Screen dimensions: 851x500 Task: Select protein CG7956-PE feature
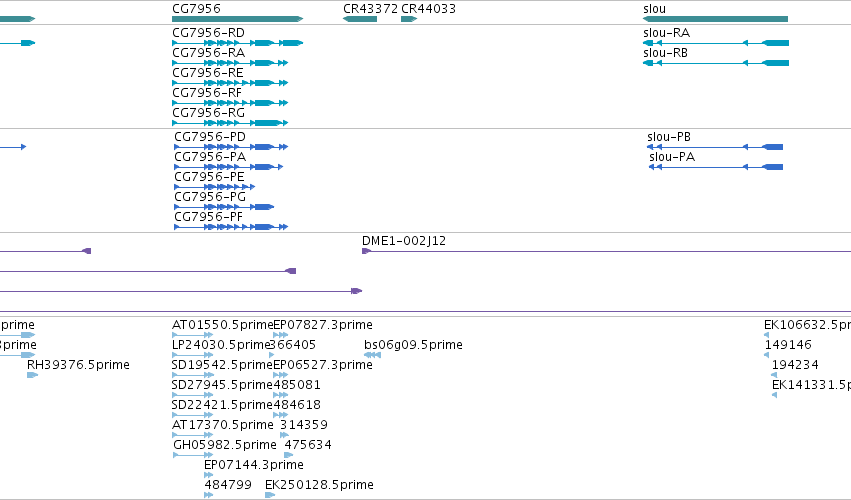214,187
